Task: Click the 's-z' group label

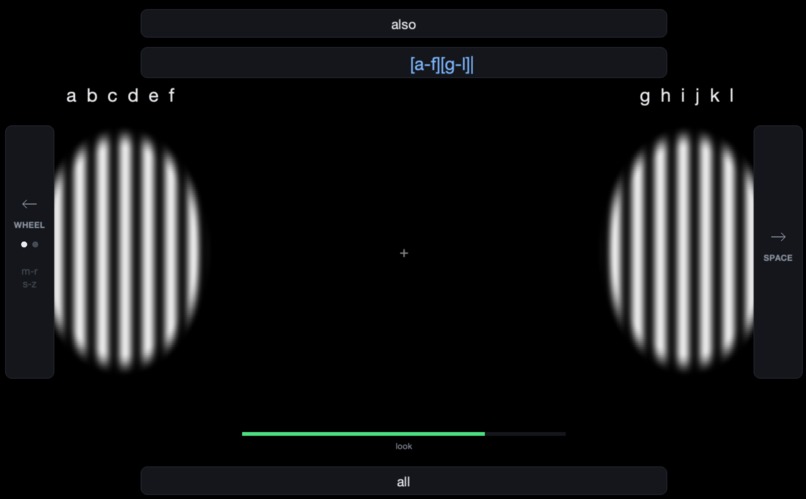Action: pyautogui.click(x=29, y=284)
